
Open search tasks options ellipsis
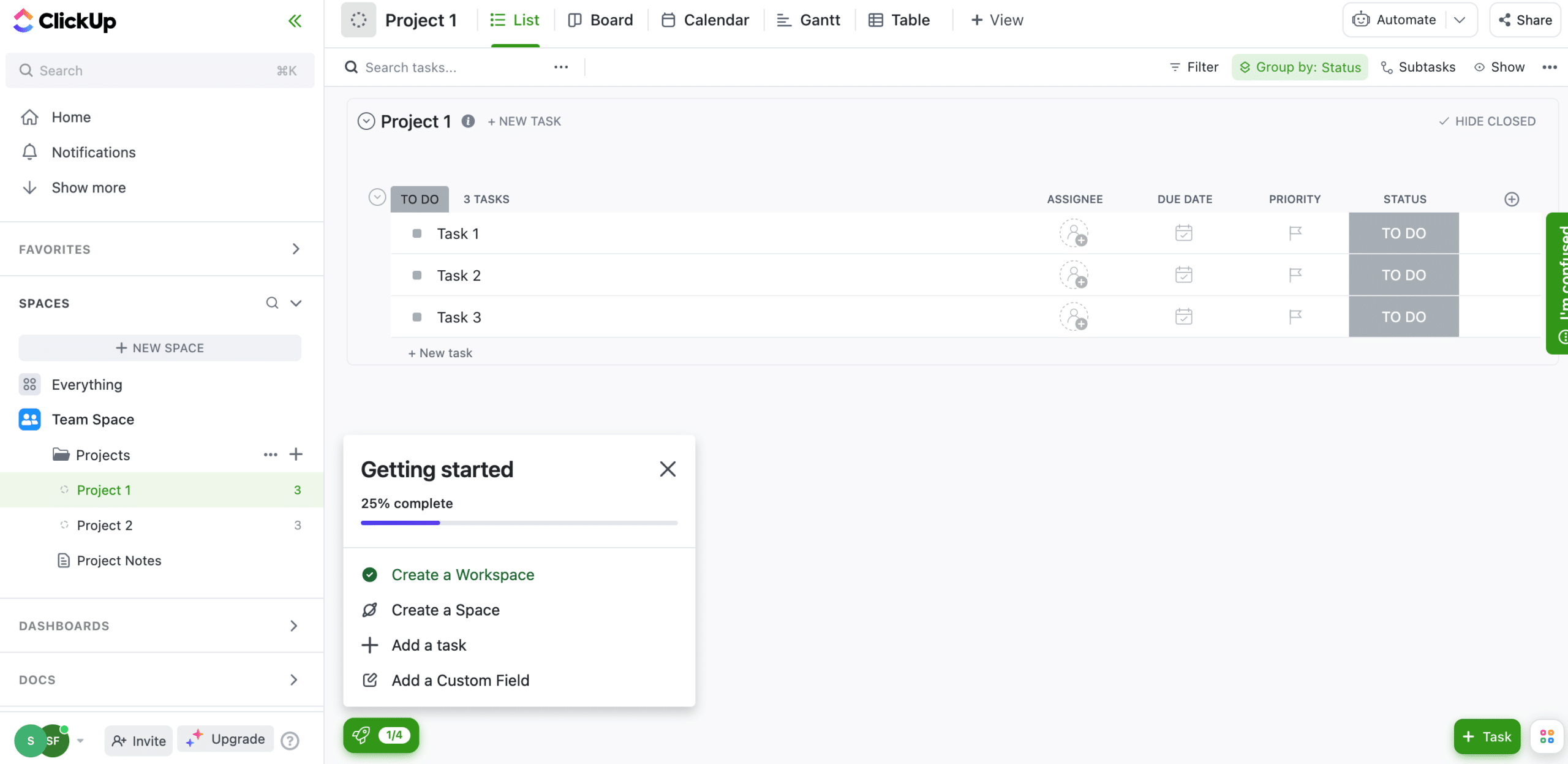pyautogui.click(x=561, y=67)
